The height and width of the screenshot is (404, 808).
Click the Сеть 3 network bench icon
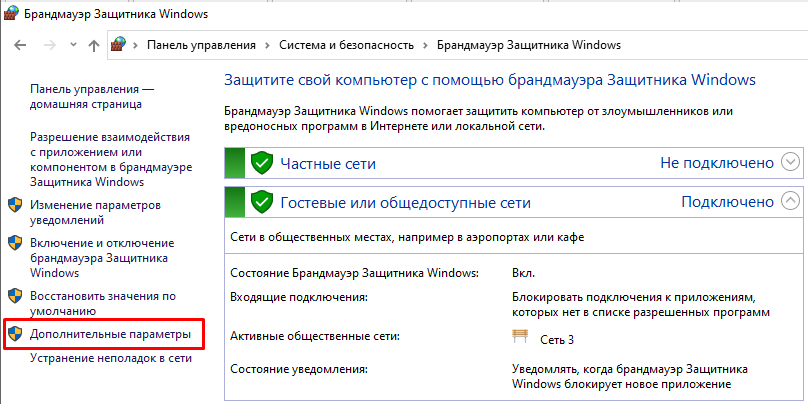pos(519,339)
